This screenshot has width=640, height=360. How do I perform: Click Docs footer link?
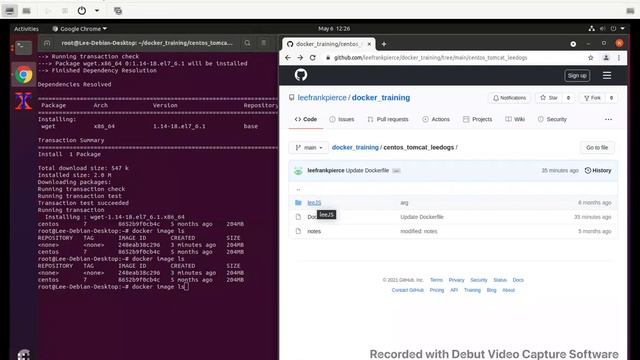(518, 280)
